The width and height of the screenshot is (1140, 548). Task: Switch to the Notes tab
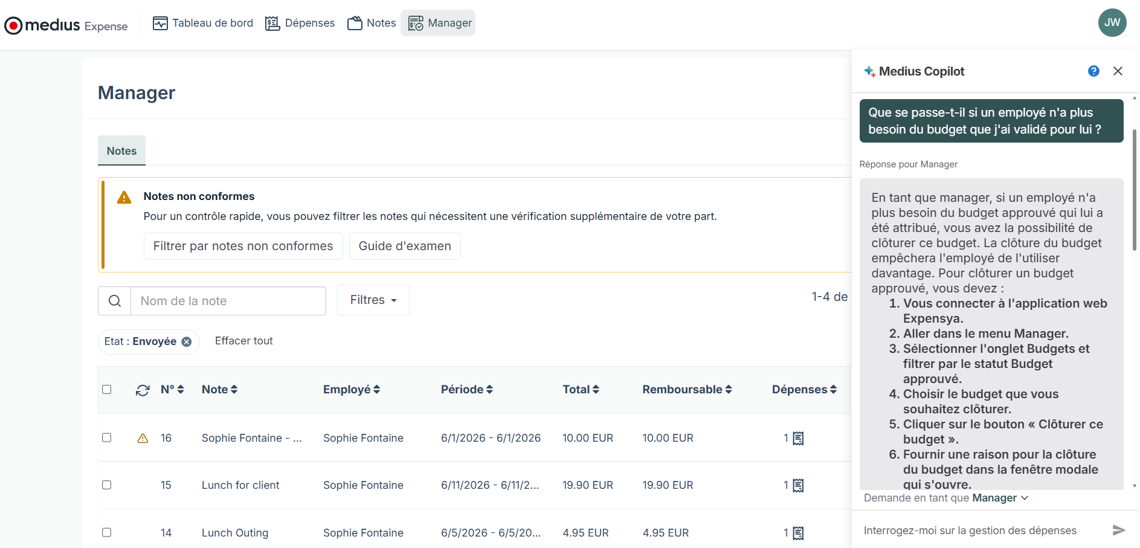(121, 150)
